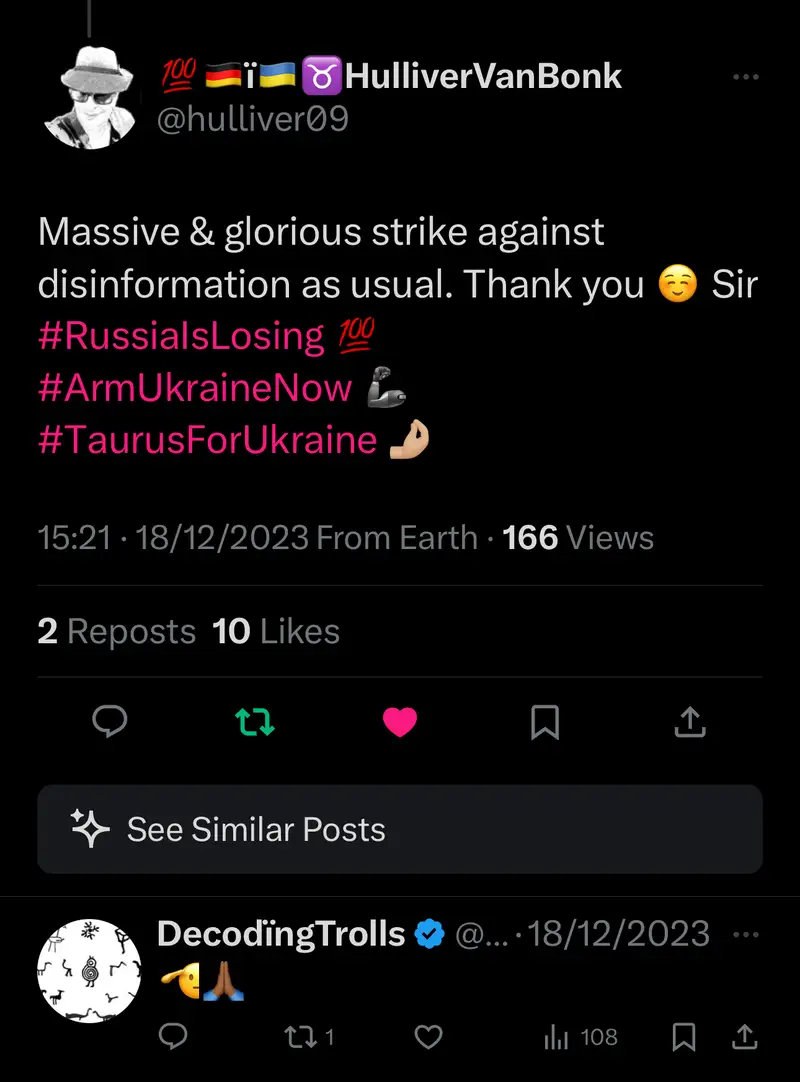800x1082 pixels.
Task: Bookmark the DecodingTrolls reply
Action: tap(684, 1038)
